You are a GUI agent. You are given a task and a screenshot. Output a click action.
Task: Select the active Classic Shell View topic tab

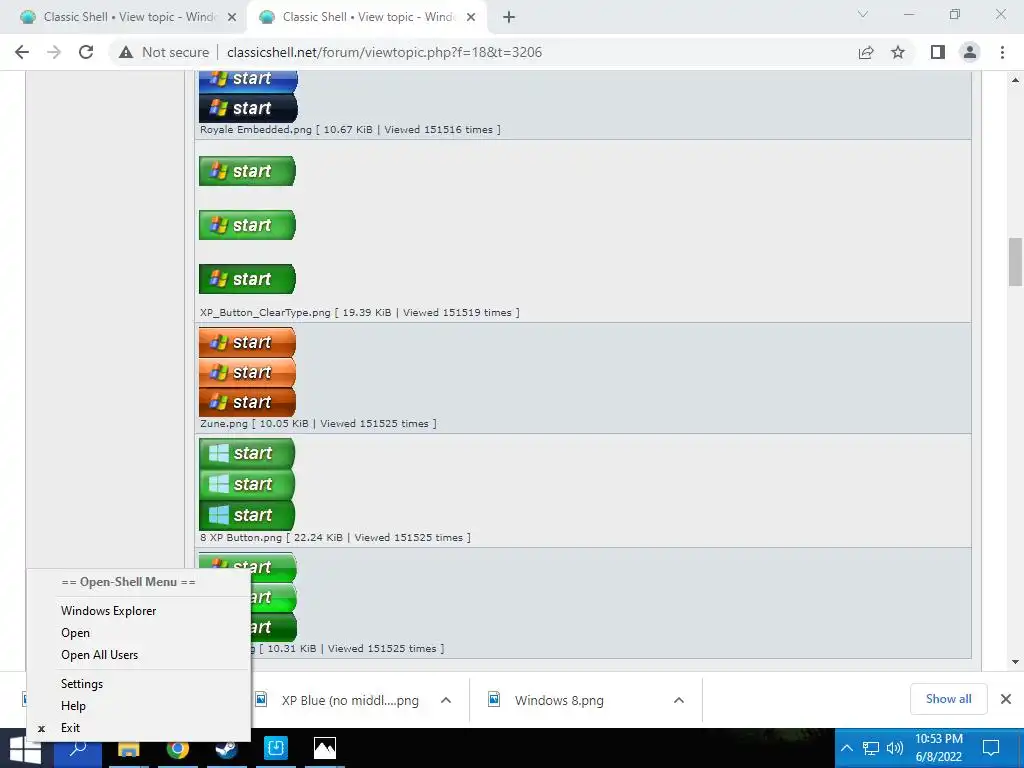[x=368, y=18]
